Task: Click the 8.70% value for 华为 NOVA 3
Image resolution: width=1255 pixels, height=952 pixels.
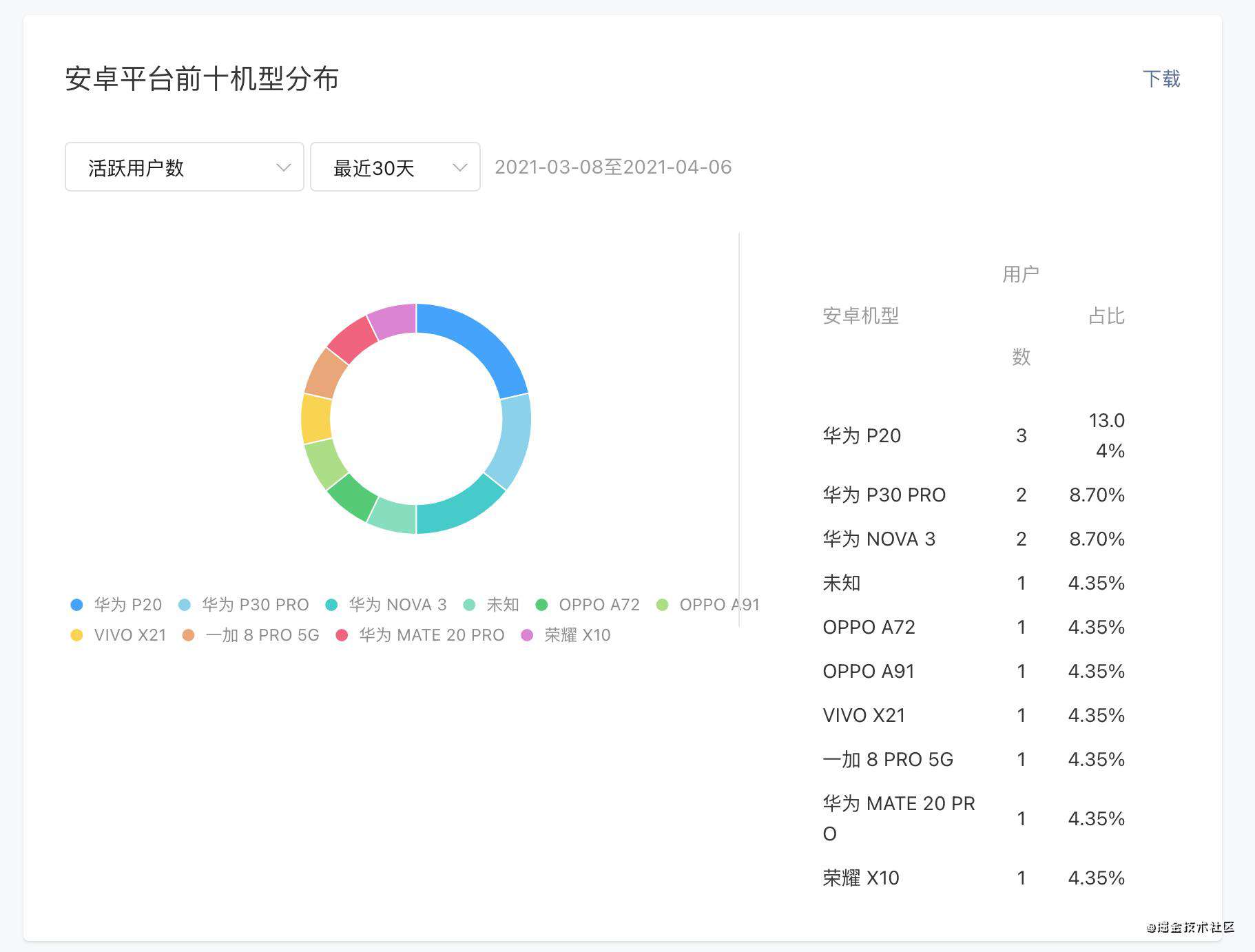Action: 1097,539
